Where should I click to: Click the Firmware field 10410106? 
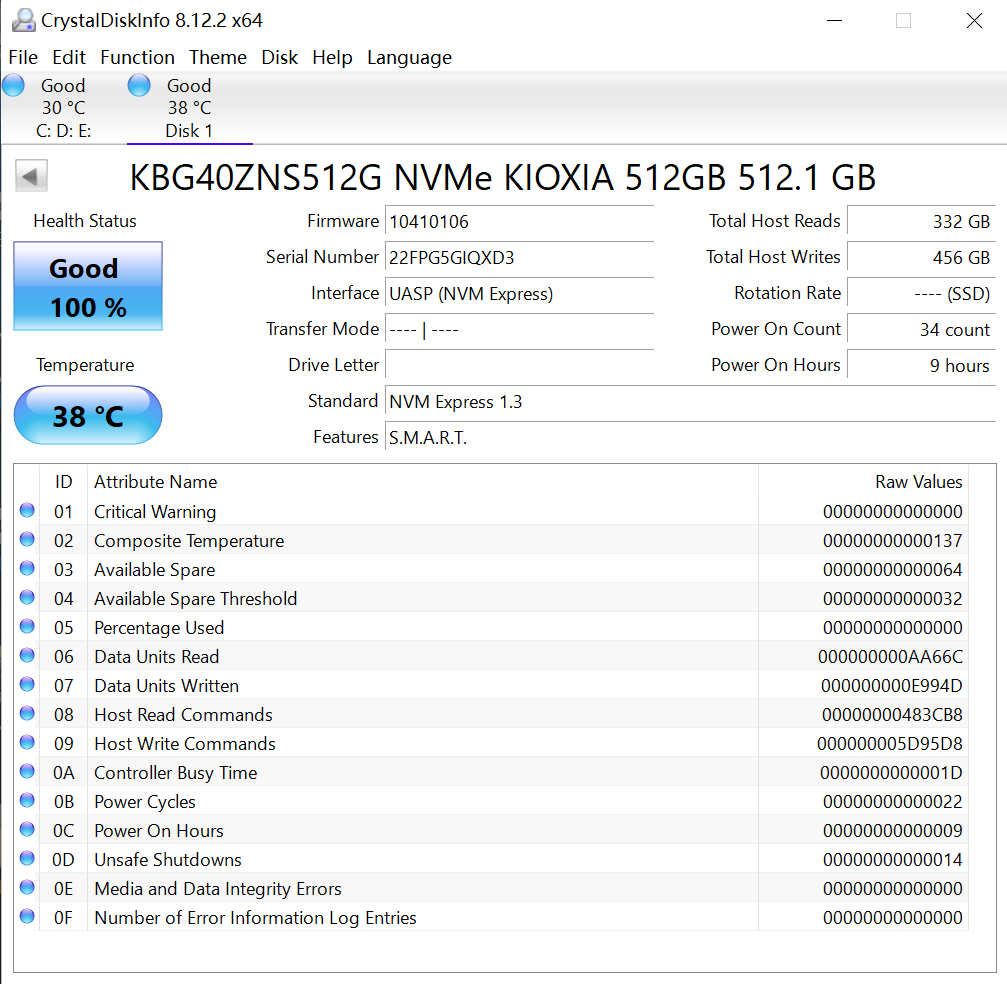click(x=519, y=222)
